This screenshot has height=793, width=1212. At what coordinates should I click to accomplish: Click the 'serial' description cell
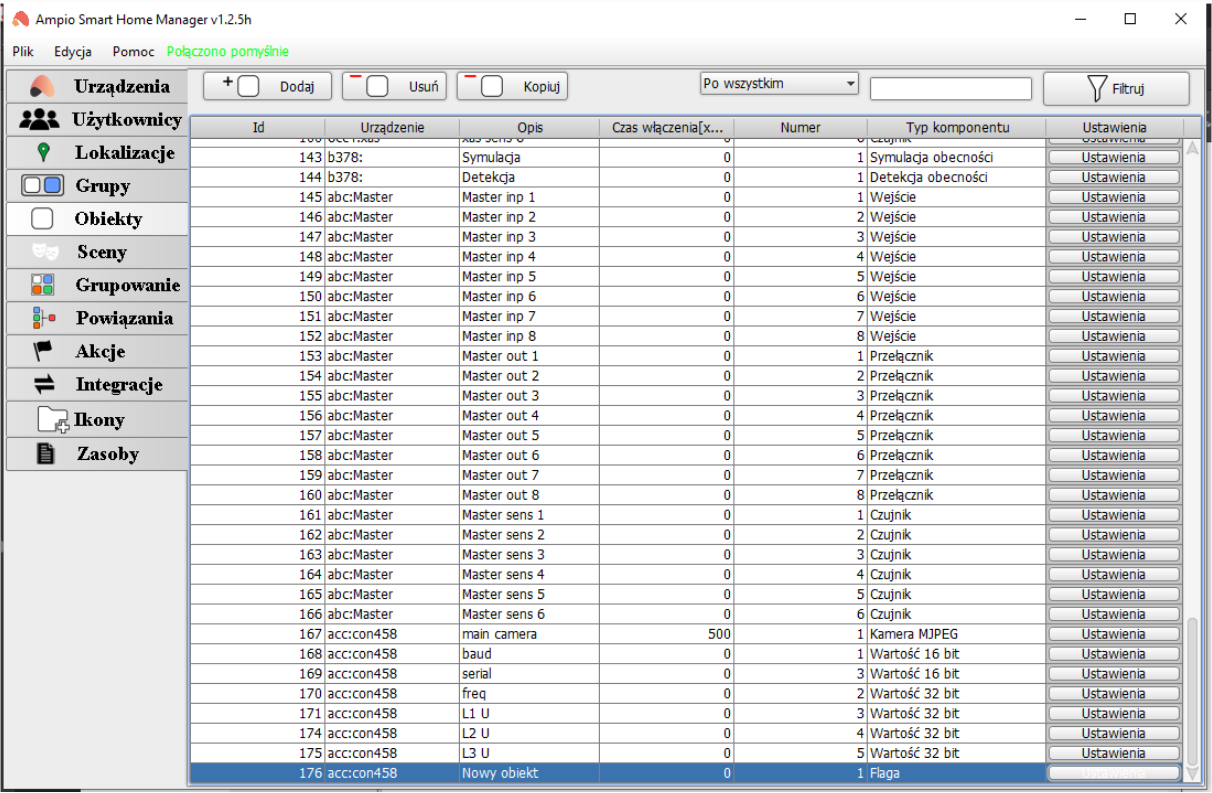click(x=530, y=674)
